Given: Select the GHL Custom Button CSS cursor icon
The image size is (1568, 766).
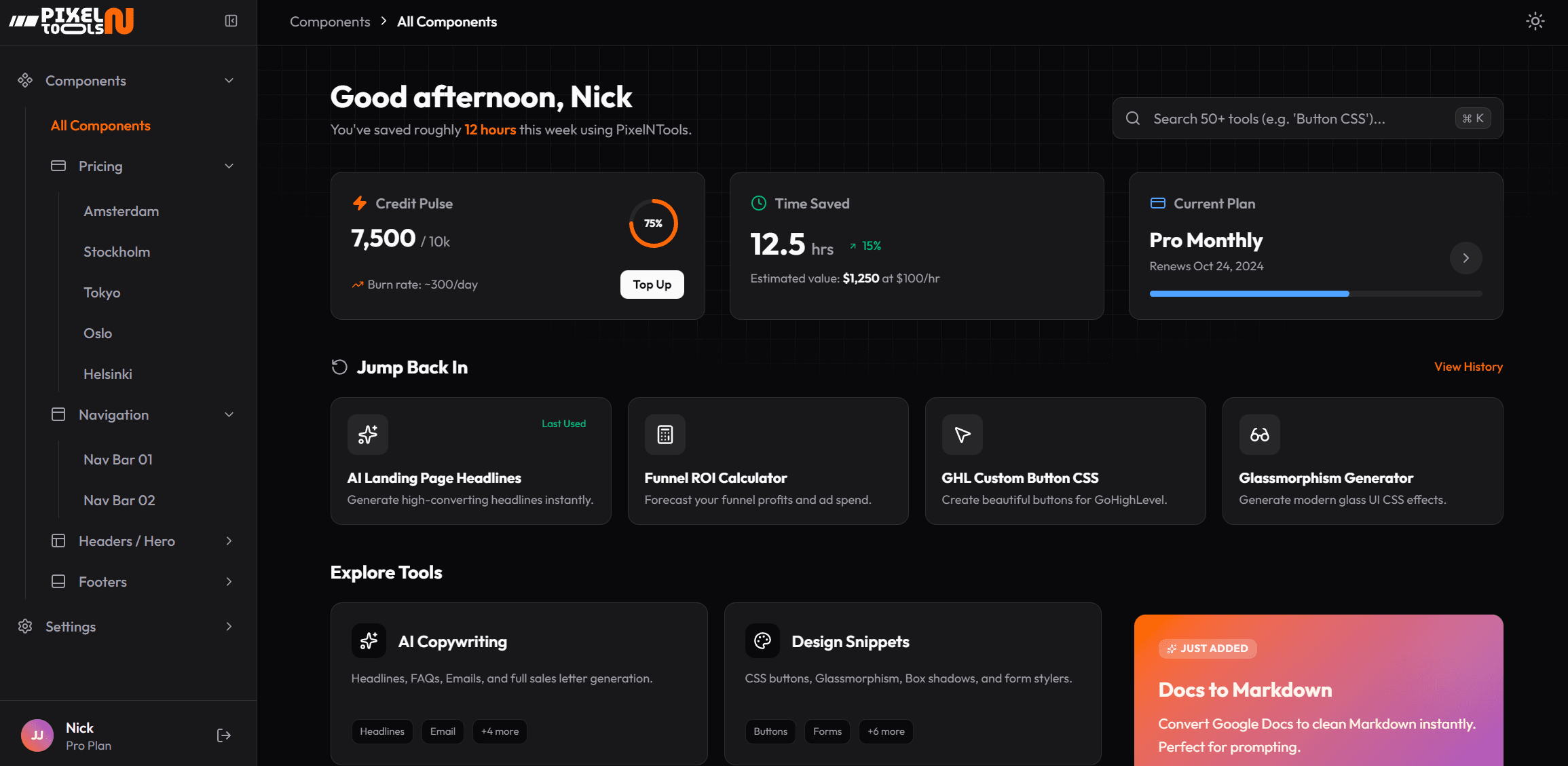Looking at the screenshot, I should click(962, 435).
